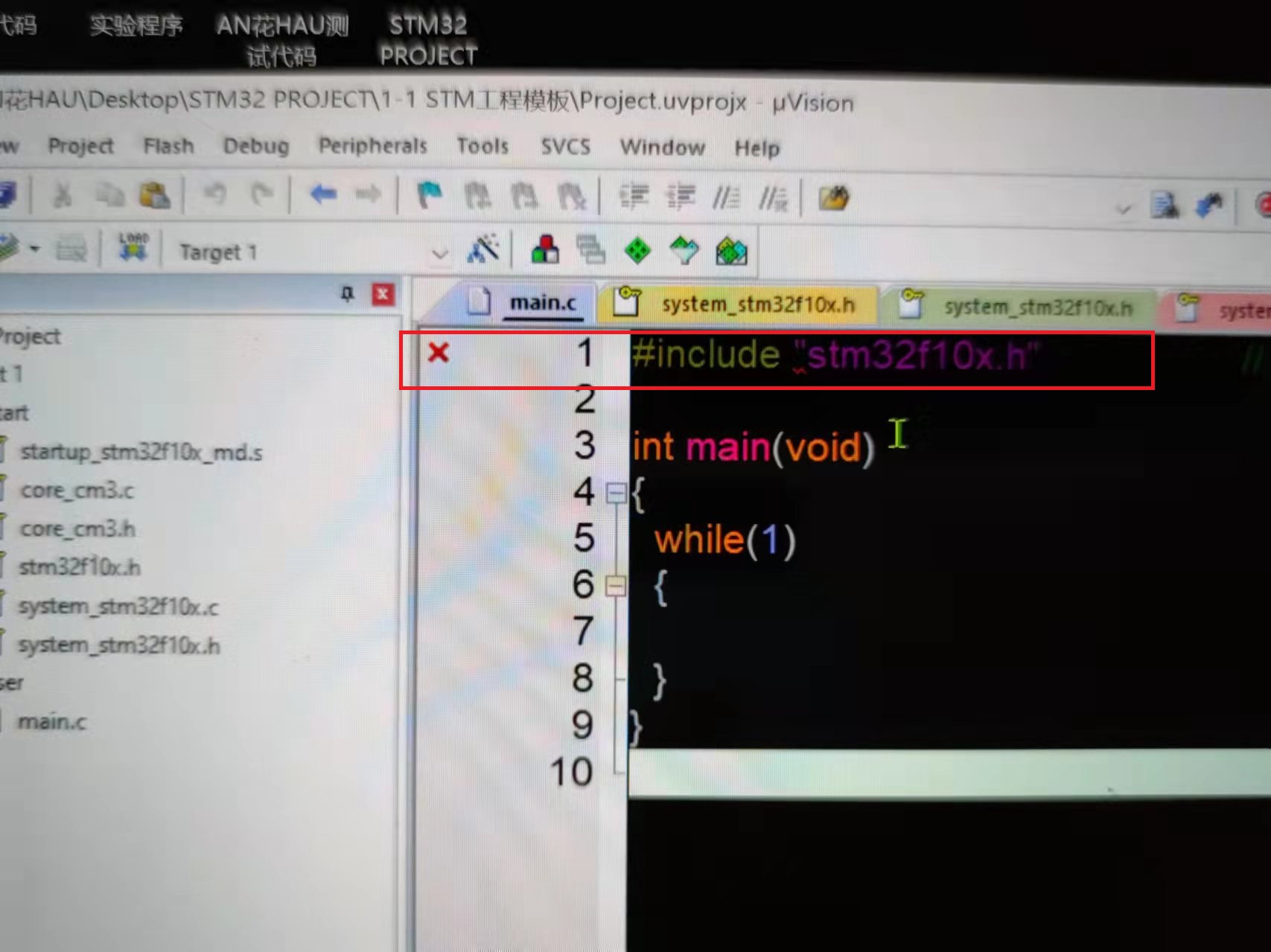Open the build dropdown arrow before Batch Build
Image resolution: width=1271 pixels, height=952 pixels.
click(35, 248)
